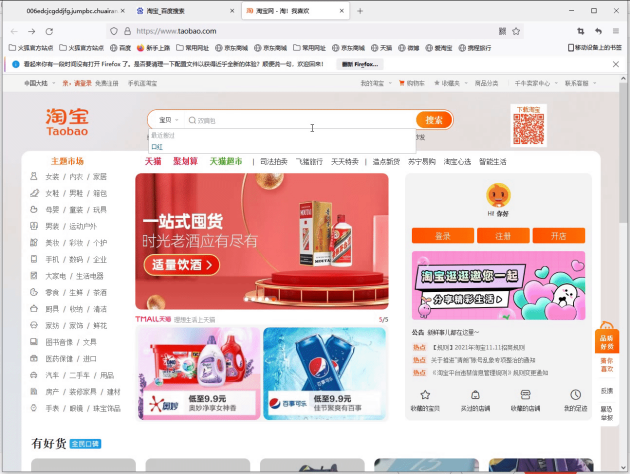Click the 适量饮酒 banner button
The width and height of the screenshot is (630, 475).
182,265
